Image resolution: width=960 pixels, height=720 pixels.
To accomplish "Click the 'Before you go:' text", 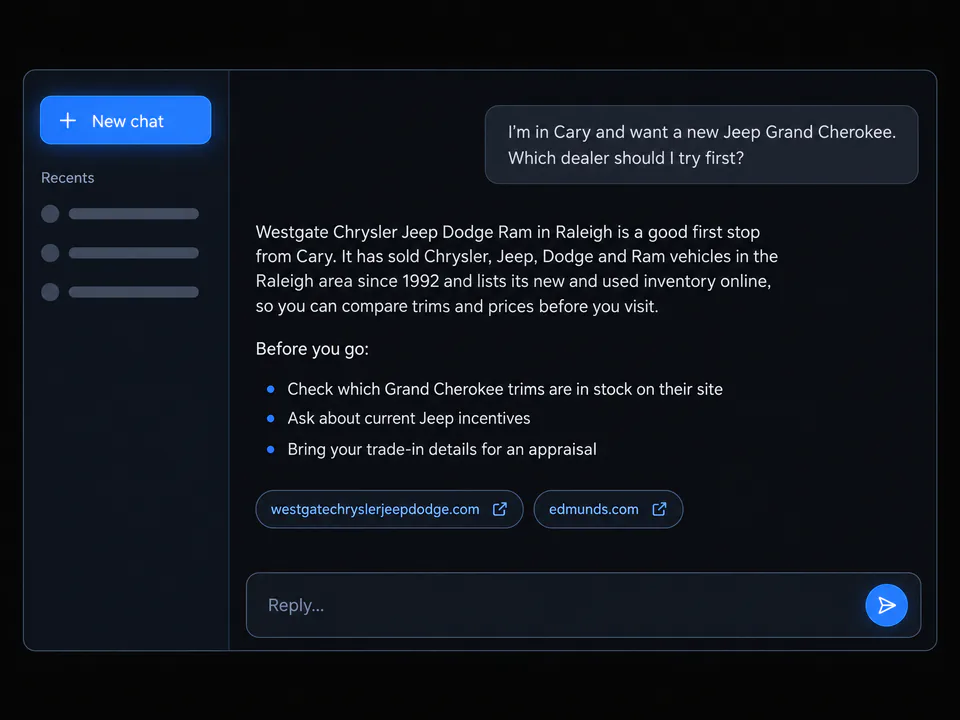I will click(312, 349).
